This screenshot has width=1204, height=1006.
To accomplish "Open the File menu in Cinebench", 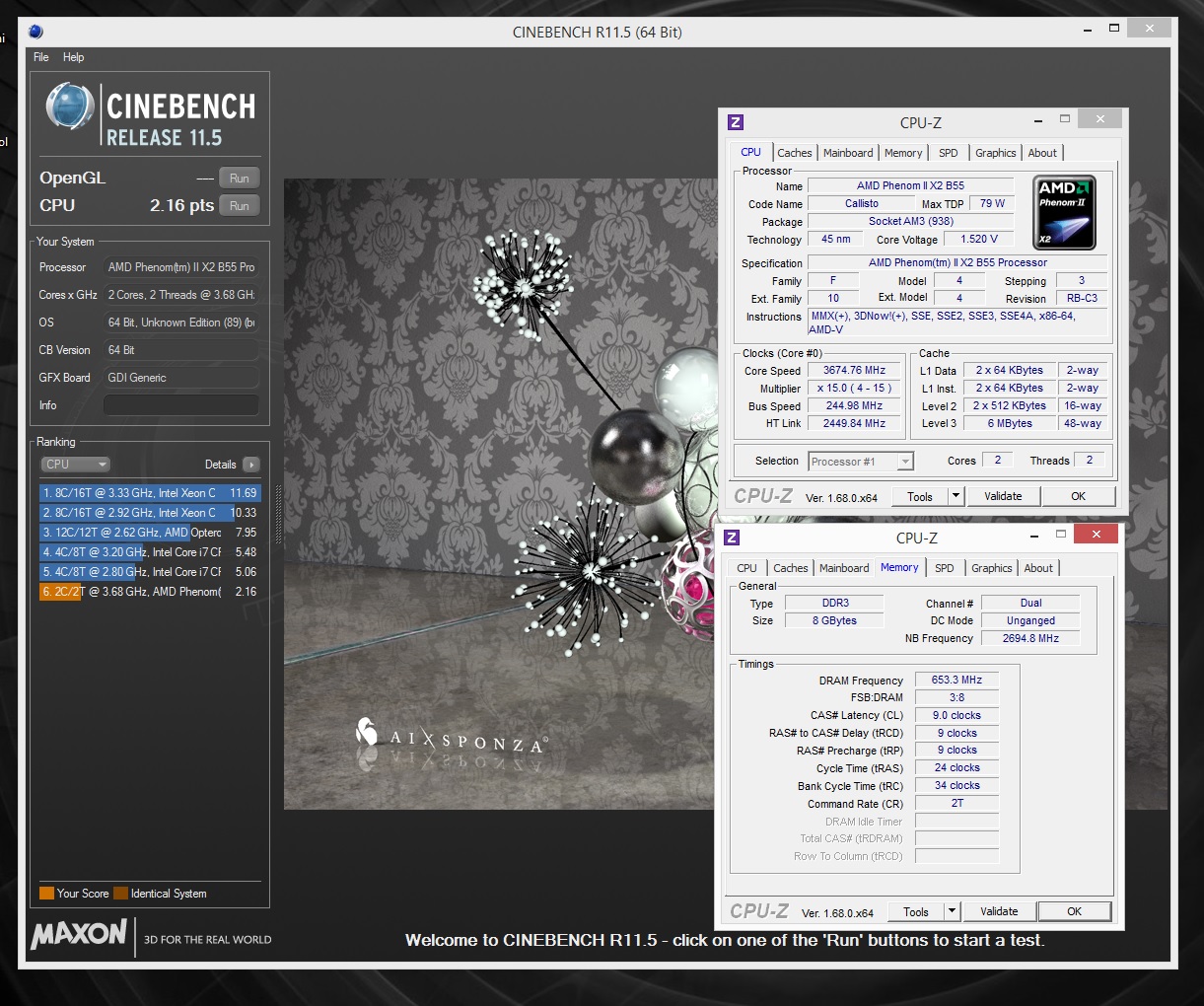I will tap(41, 57).
